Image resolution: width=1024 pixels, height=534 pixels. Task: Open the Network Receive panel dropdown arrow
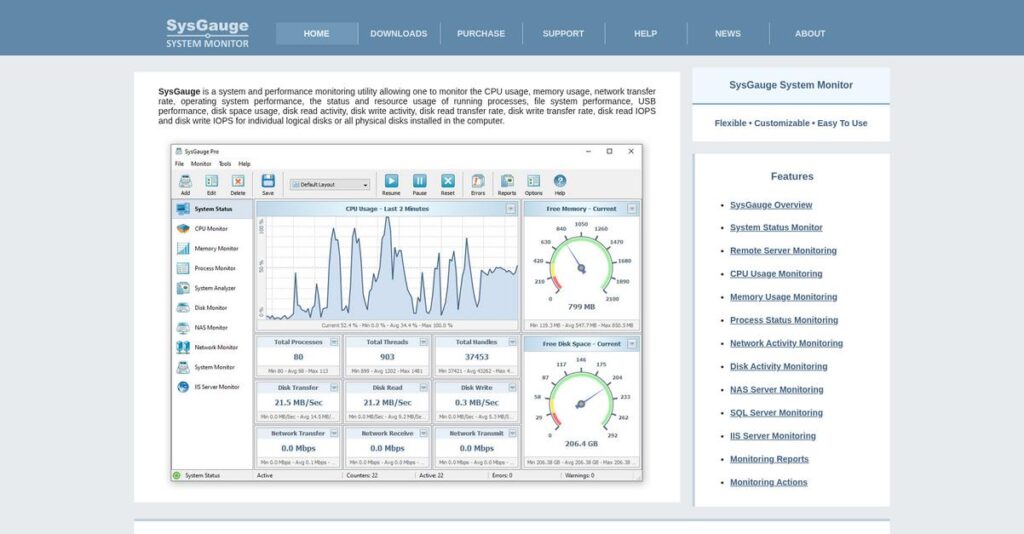tap(423, 433)
